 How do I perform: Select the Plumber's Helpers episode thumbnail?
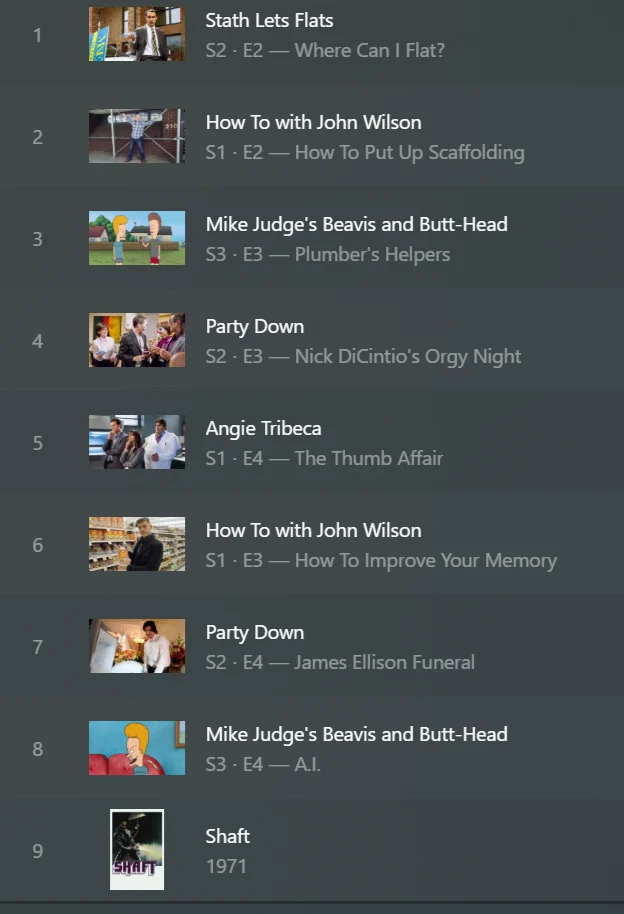(x=137, y=239)
